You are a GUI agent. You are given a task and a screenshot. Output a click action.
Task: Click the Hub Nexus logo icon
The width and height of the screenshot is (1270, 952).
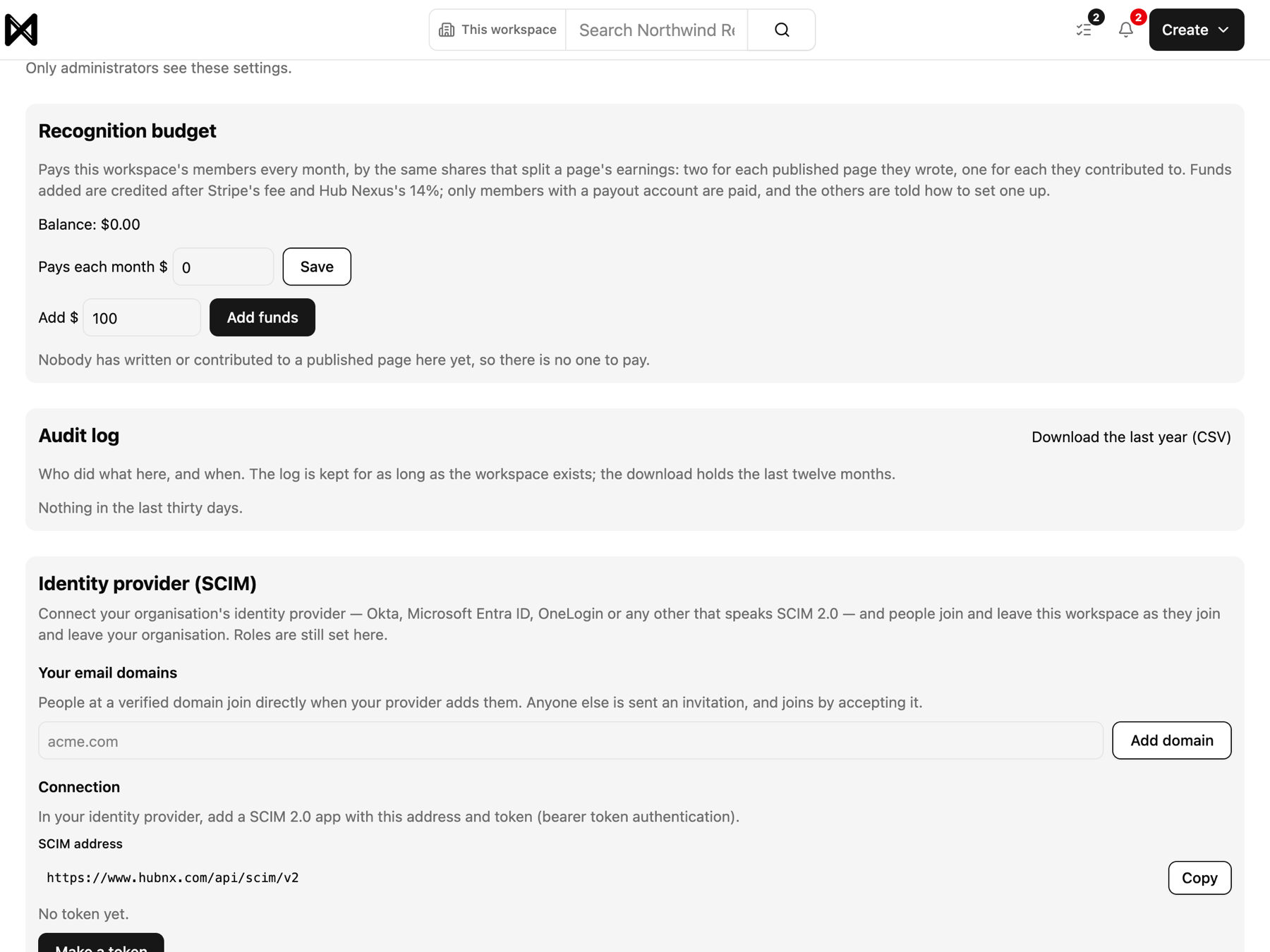(21, 30)
